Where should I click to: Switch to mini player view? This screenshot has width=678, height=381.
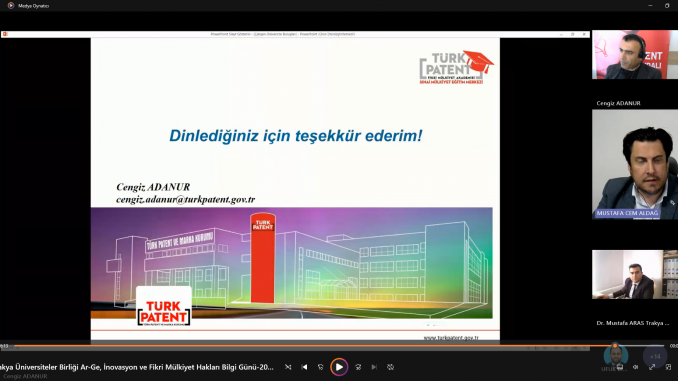pyautogui.click(x=668, y=367)
